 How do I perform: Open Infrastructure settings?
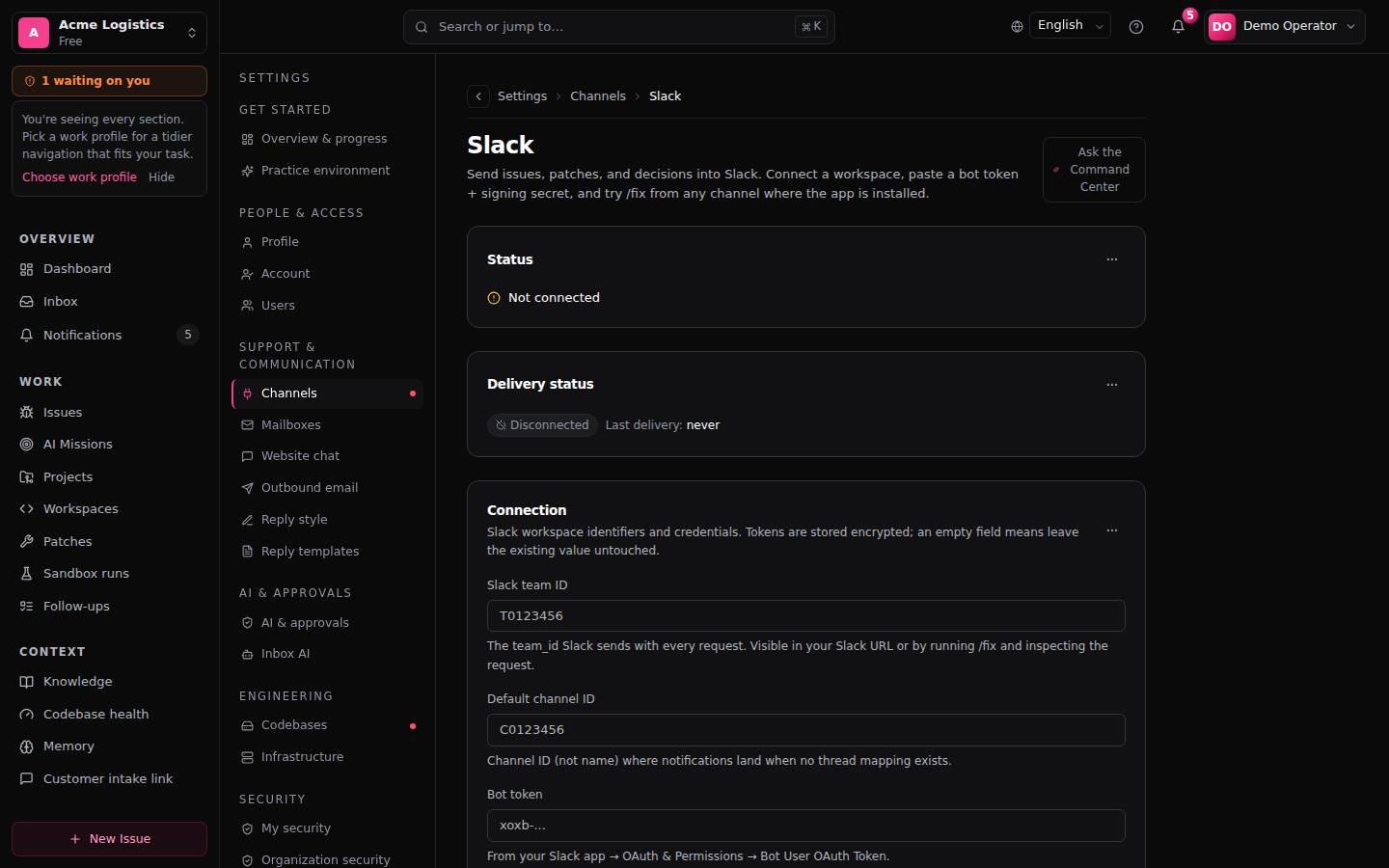coord(327,757)
